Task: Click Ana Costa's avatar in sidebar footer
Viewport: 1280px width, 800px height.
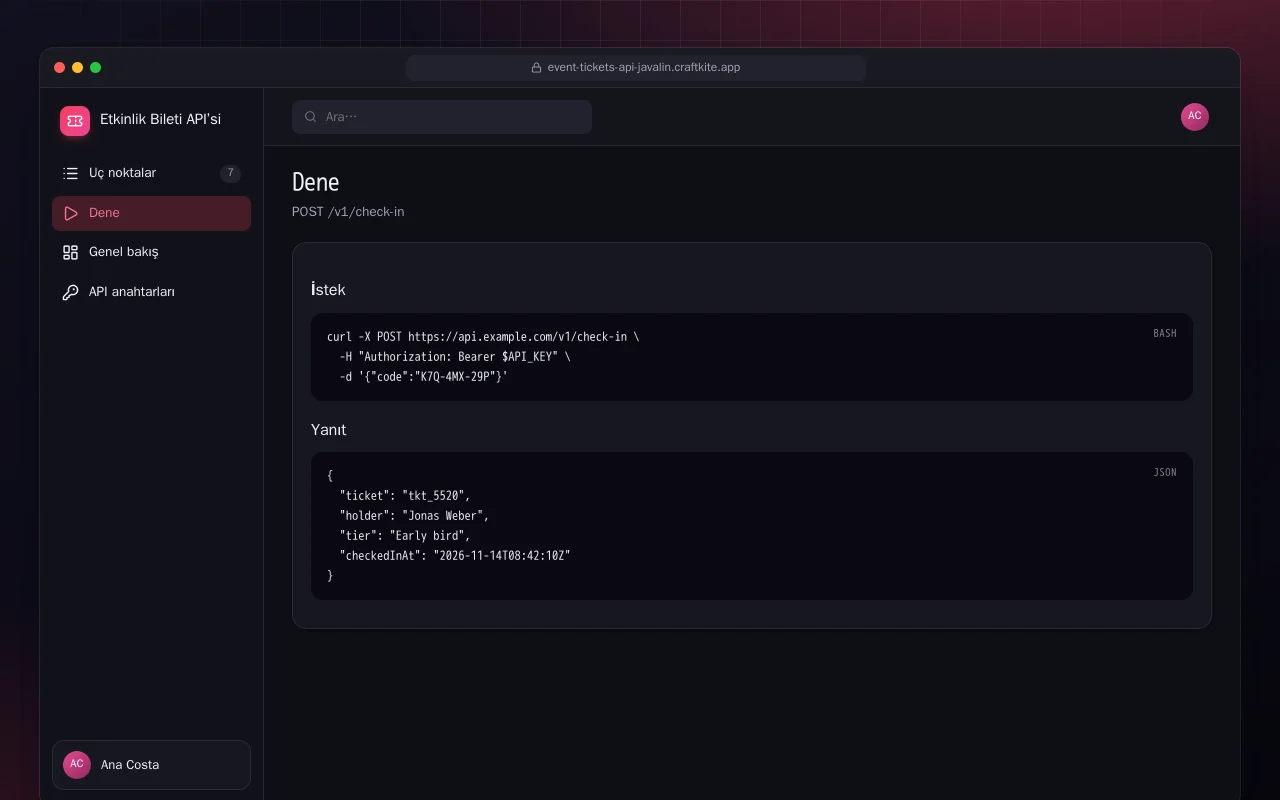Action: [x=77, y=765]
